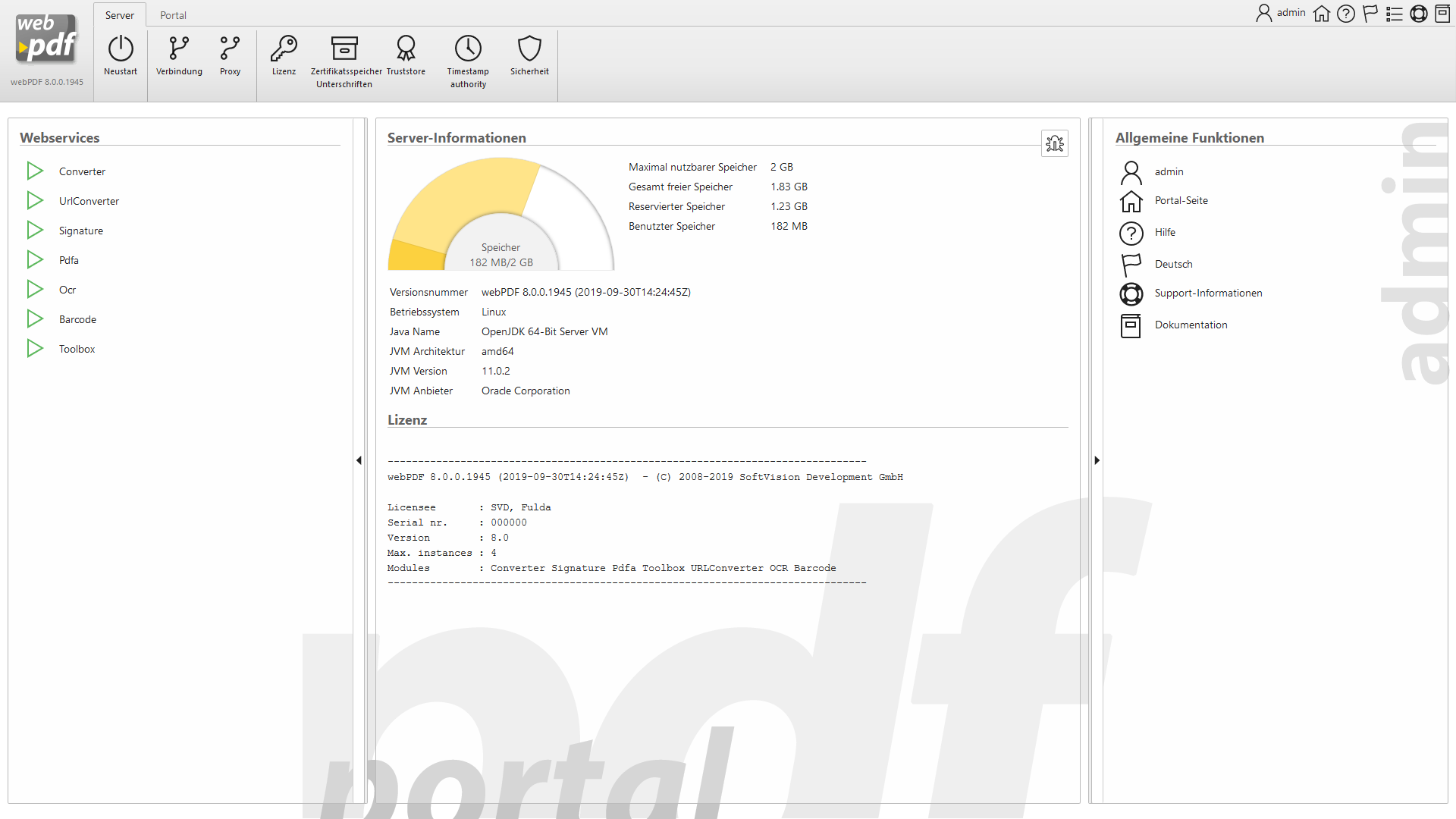
Task: Switch to the Portal tab
Action: (x=173, y=15)
